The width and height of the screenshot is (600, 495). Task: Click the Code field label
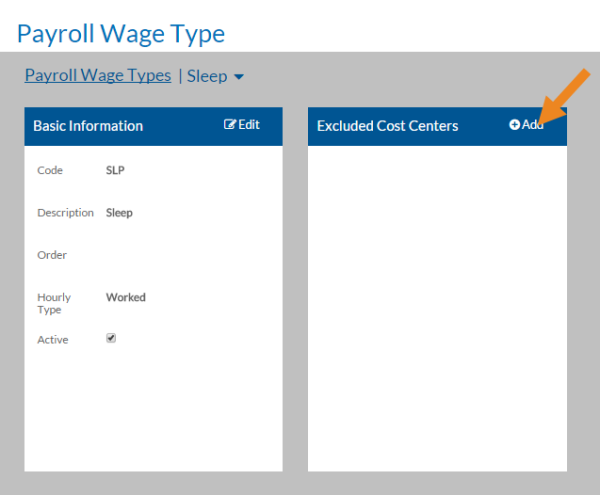tap(50, 170)
